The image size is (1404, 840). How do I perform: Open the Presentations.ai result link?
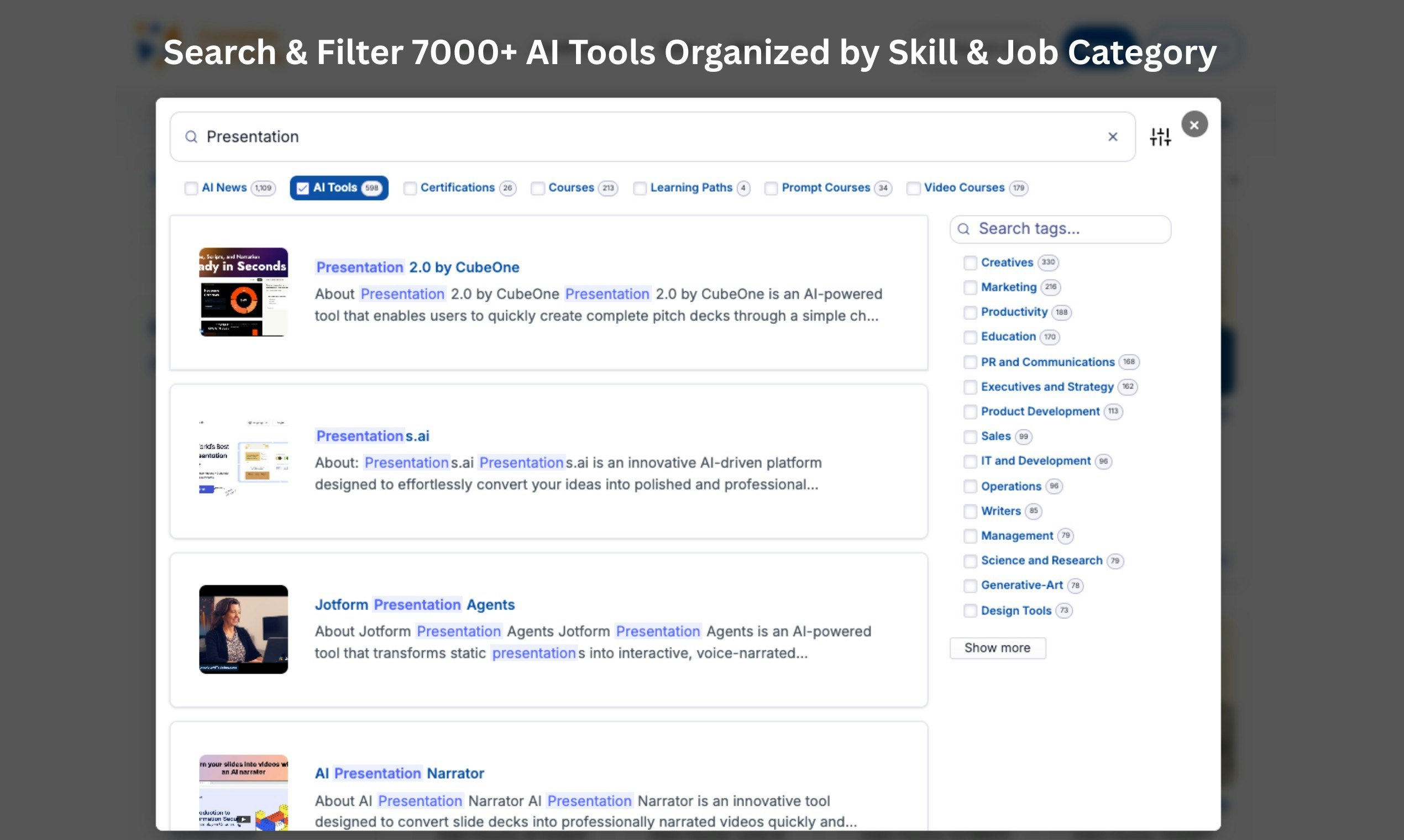372,436
